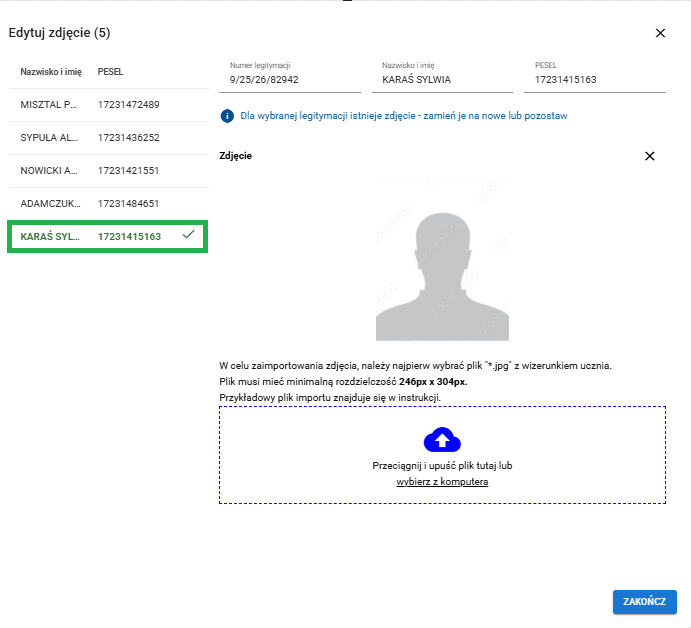
Task: Select SYPUŁA AL... student row
Action: [48, 137]
